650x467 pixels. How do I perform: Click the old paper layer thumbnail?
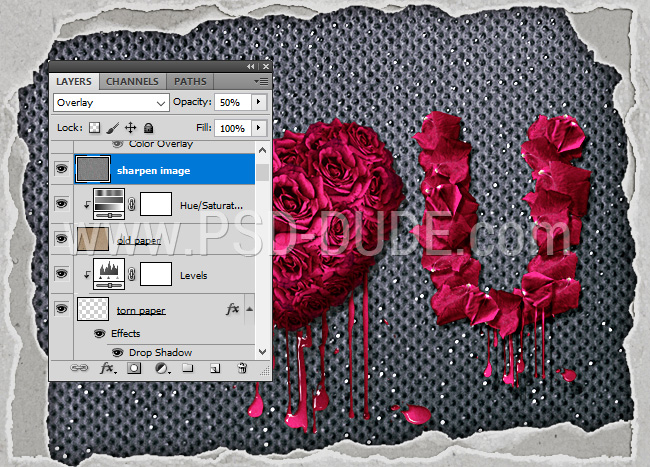93,239
